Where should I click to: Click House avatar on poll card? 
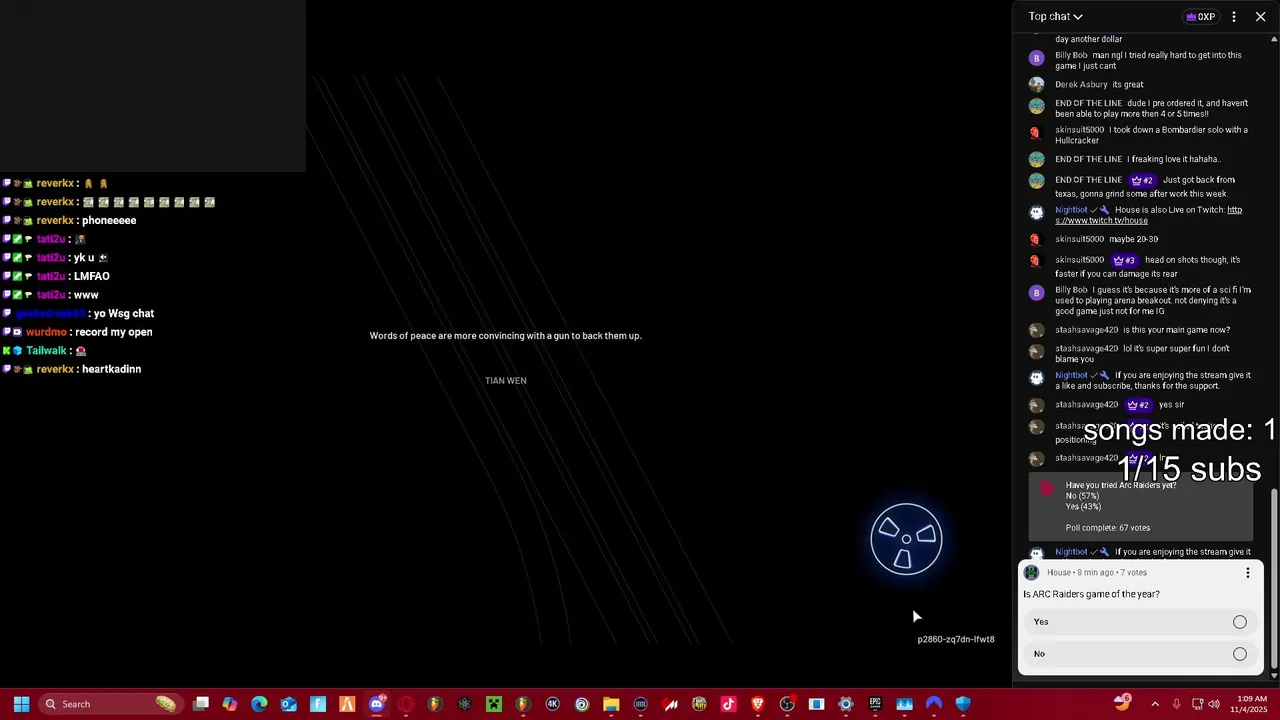pyautogui.click(x=1031, y=573)
